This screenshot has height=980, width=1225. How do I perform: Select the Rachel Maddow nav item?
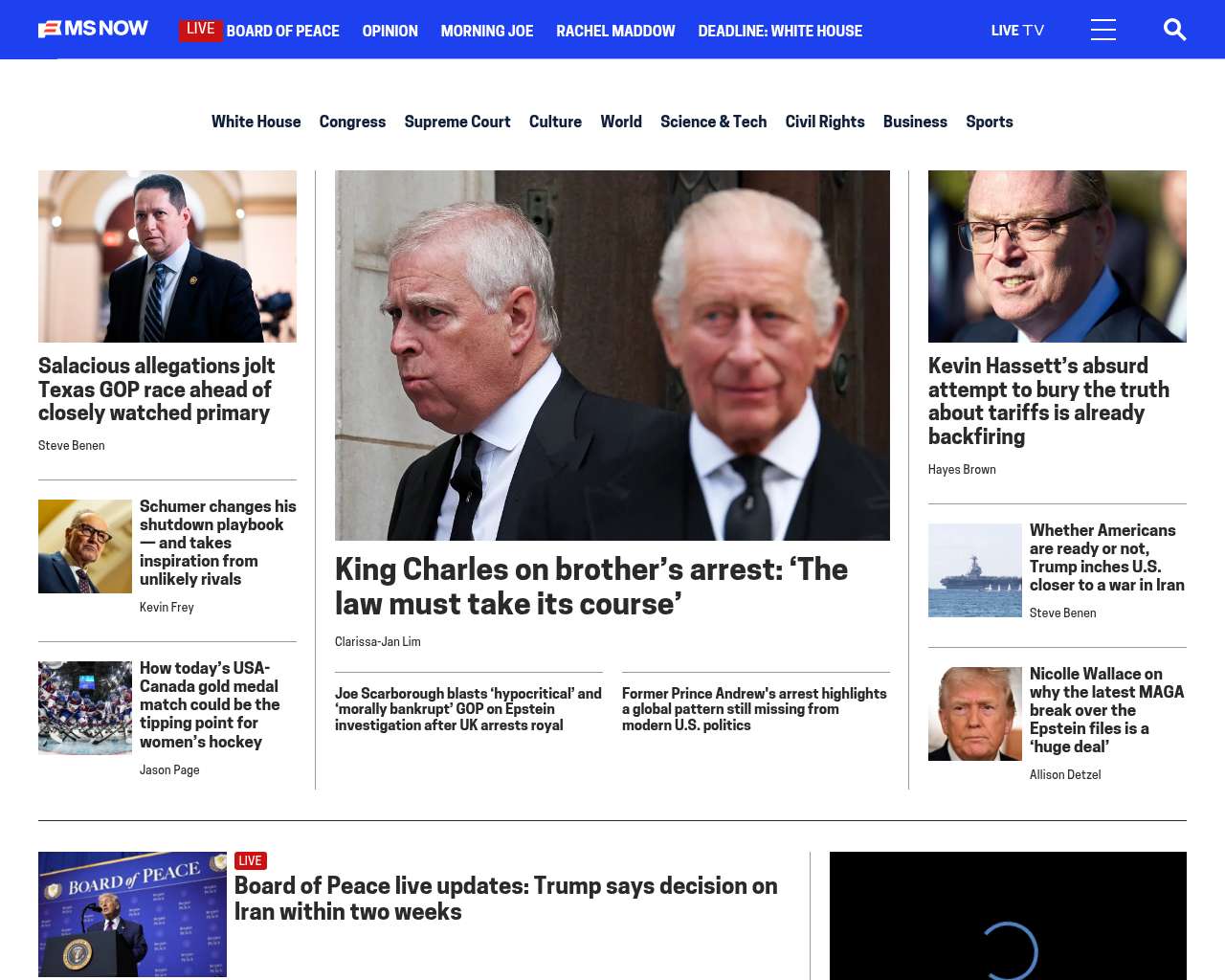(x=615, y=31)
